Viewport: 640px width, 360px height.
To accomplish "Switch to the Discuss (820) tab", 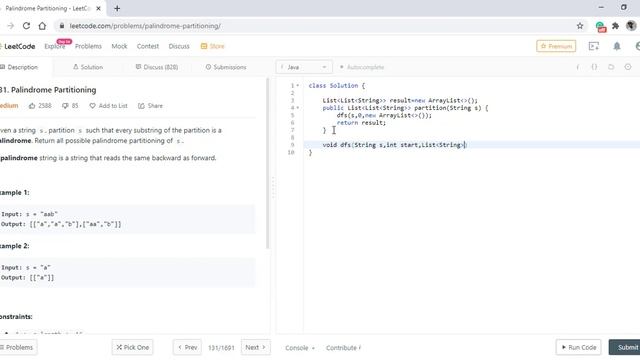I will (157, 67).
